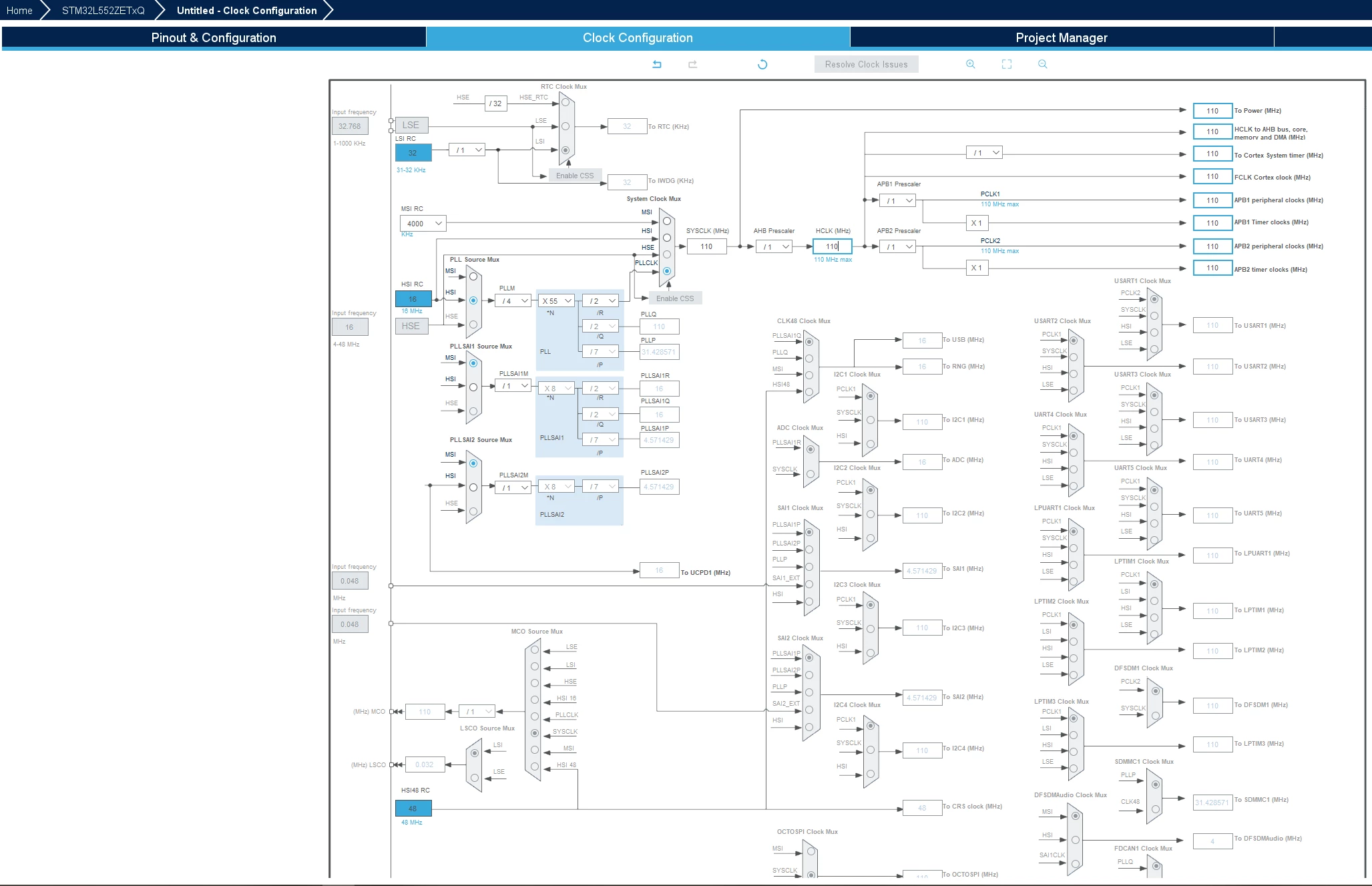Click the Resolve Clock Issues button
The width and height of the screenshot is (1372, 886).
[x=867, y=64]
